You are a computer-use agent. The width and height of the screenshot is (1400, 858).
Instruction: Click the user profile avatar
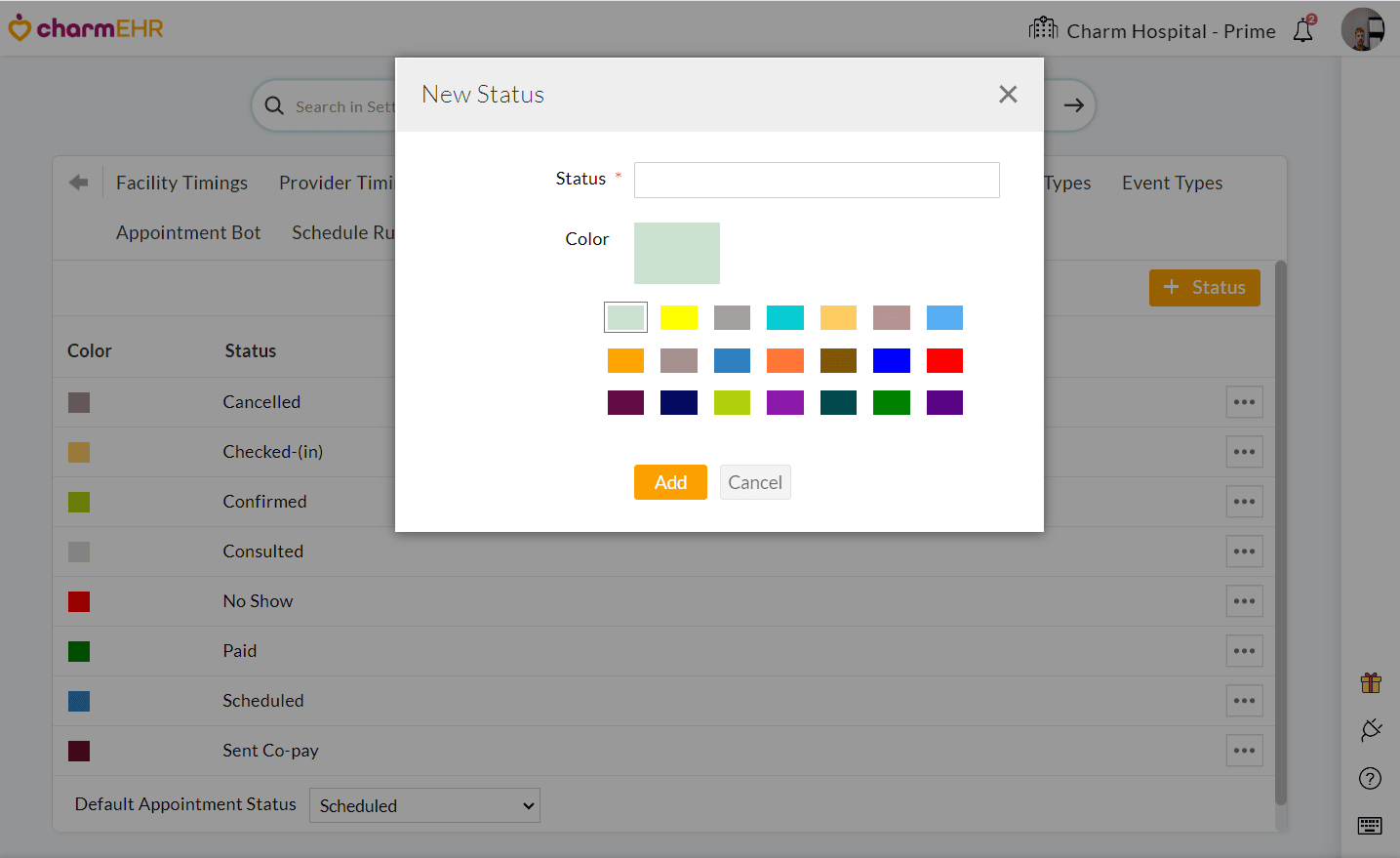1362,30
